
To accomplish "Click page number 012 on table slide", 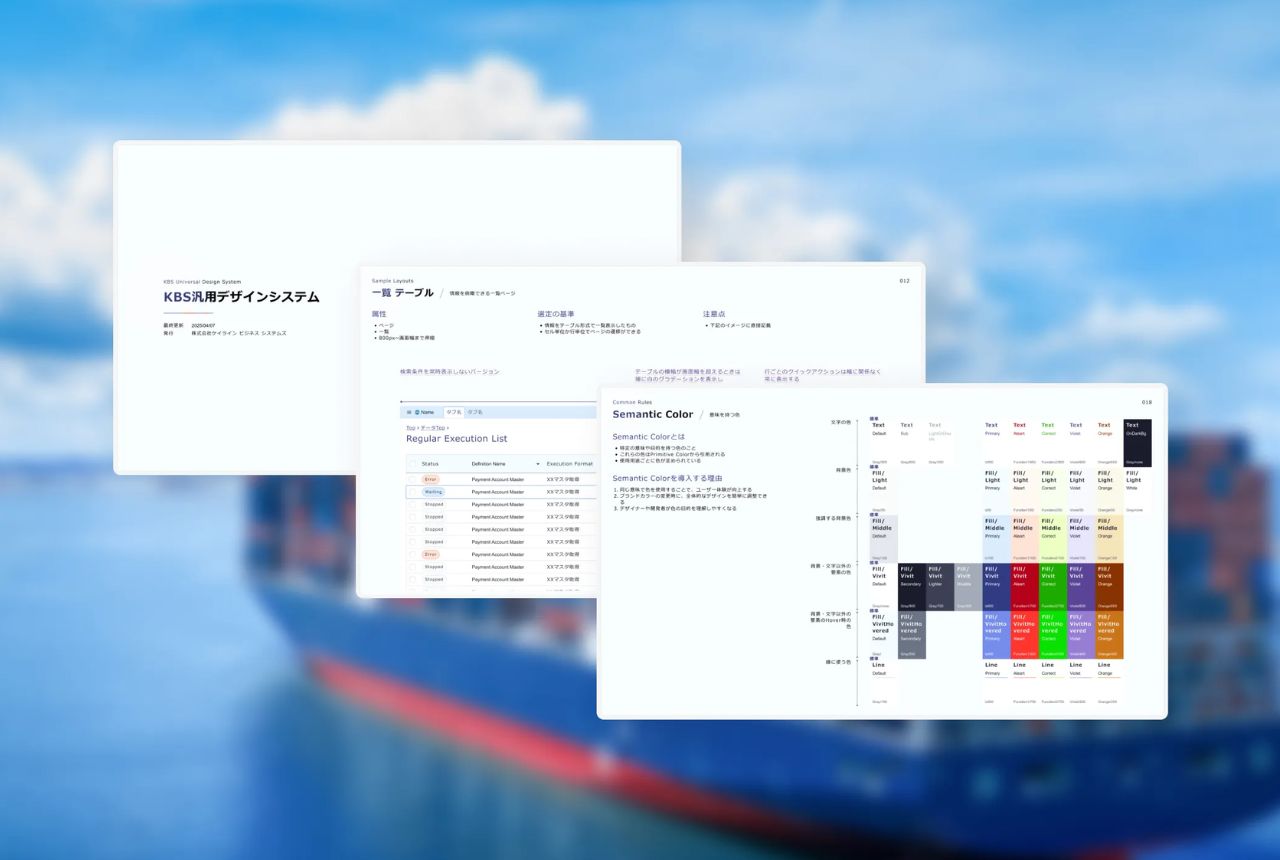I will 904,281.
